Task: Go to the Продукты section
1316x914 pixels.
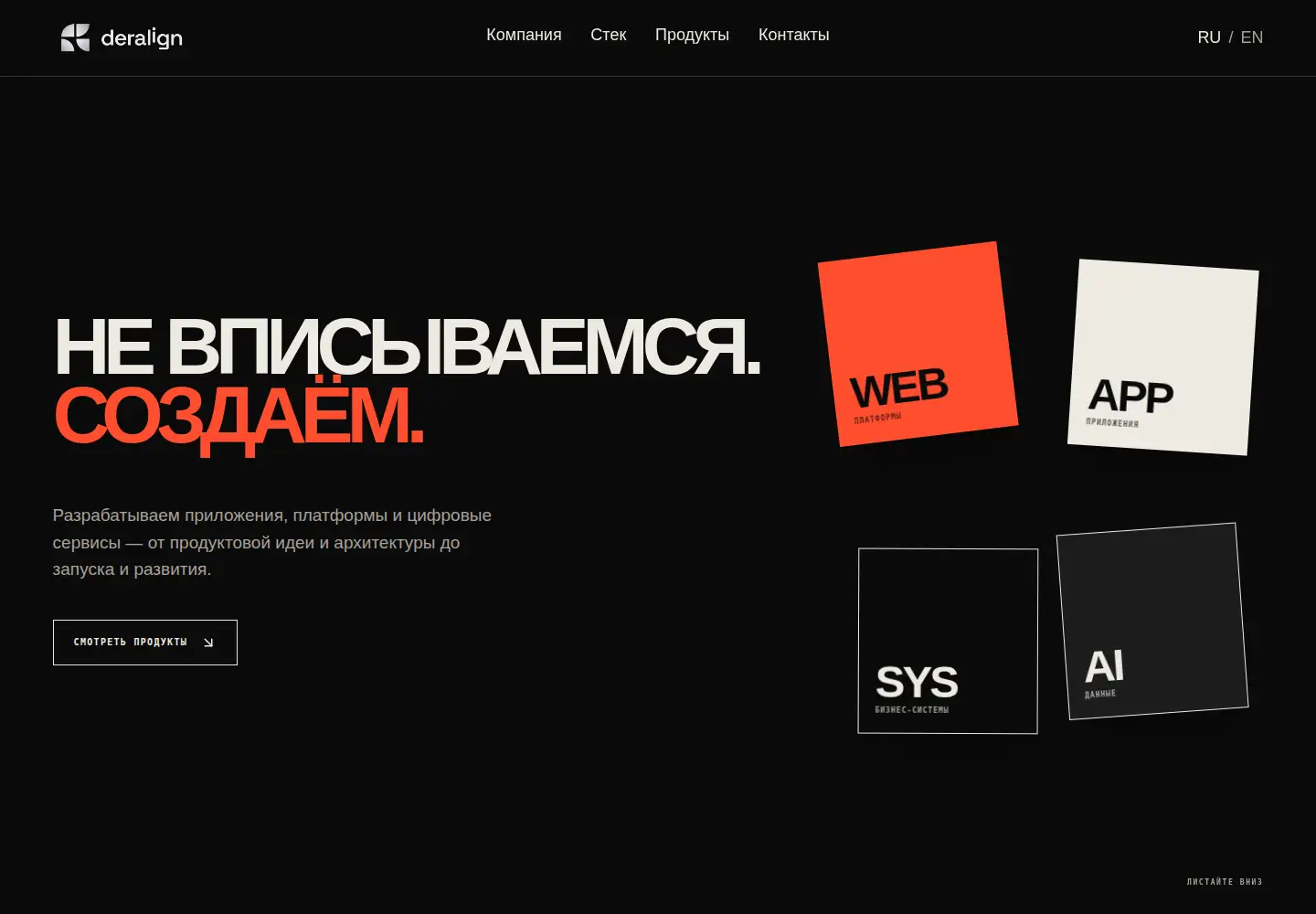Action: coord(692,35)
